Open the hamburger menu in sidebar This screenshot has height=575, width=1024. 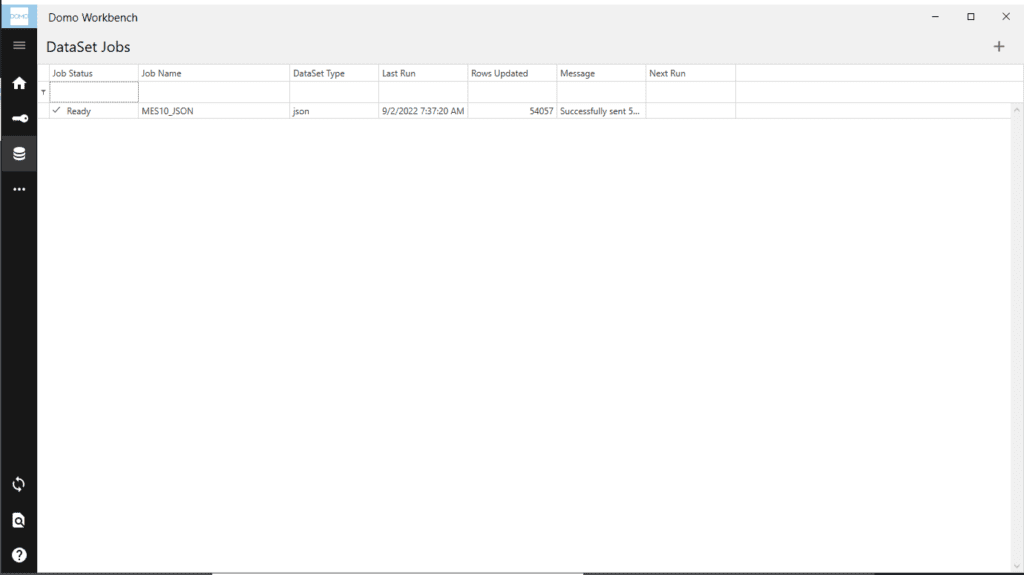19,46
